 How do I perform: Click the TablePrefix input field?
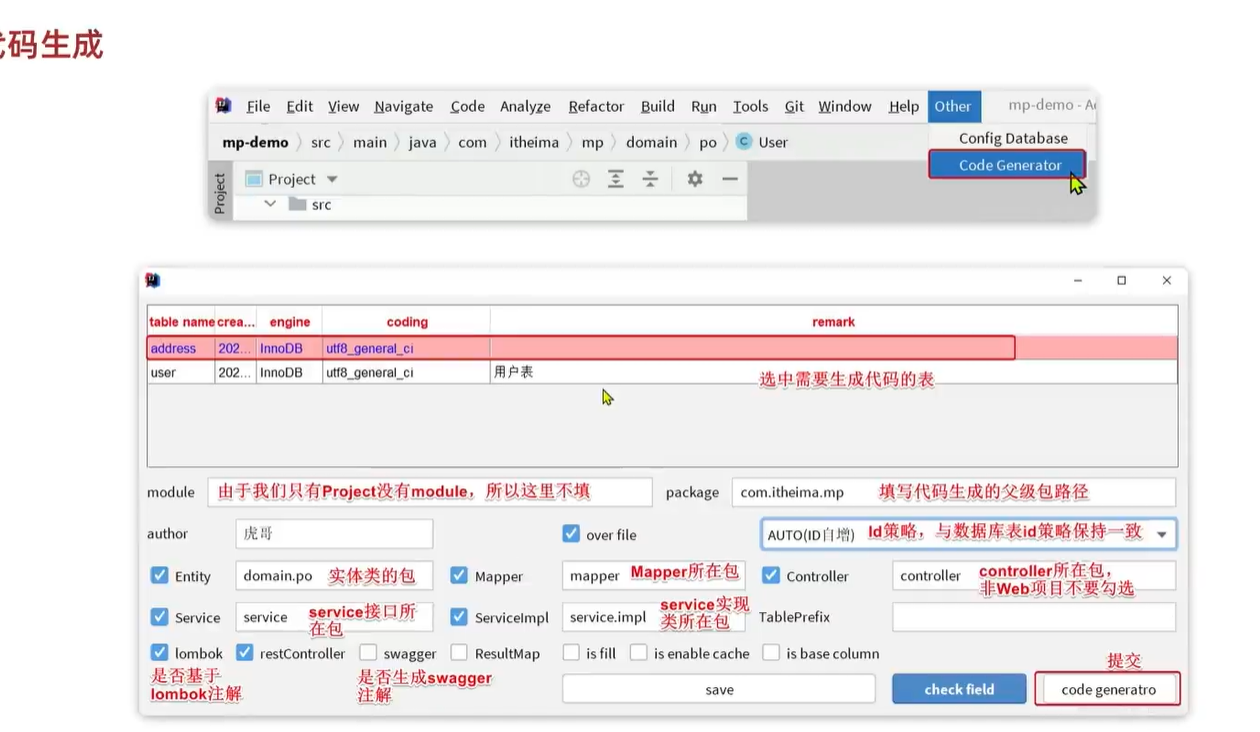(1034, 617)
